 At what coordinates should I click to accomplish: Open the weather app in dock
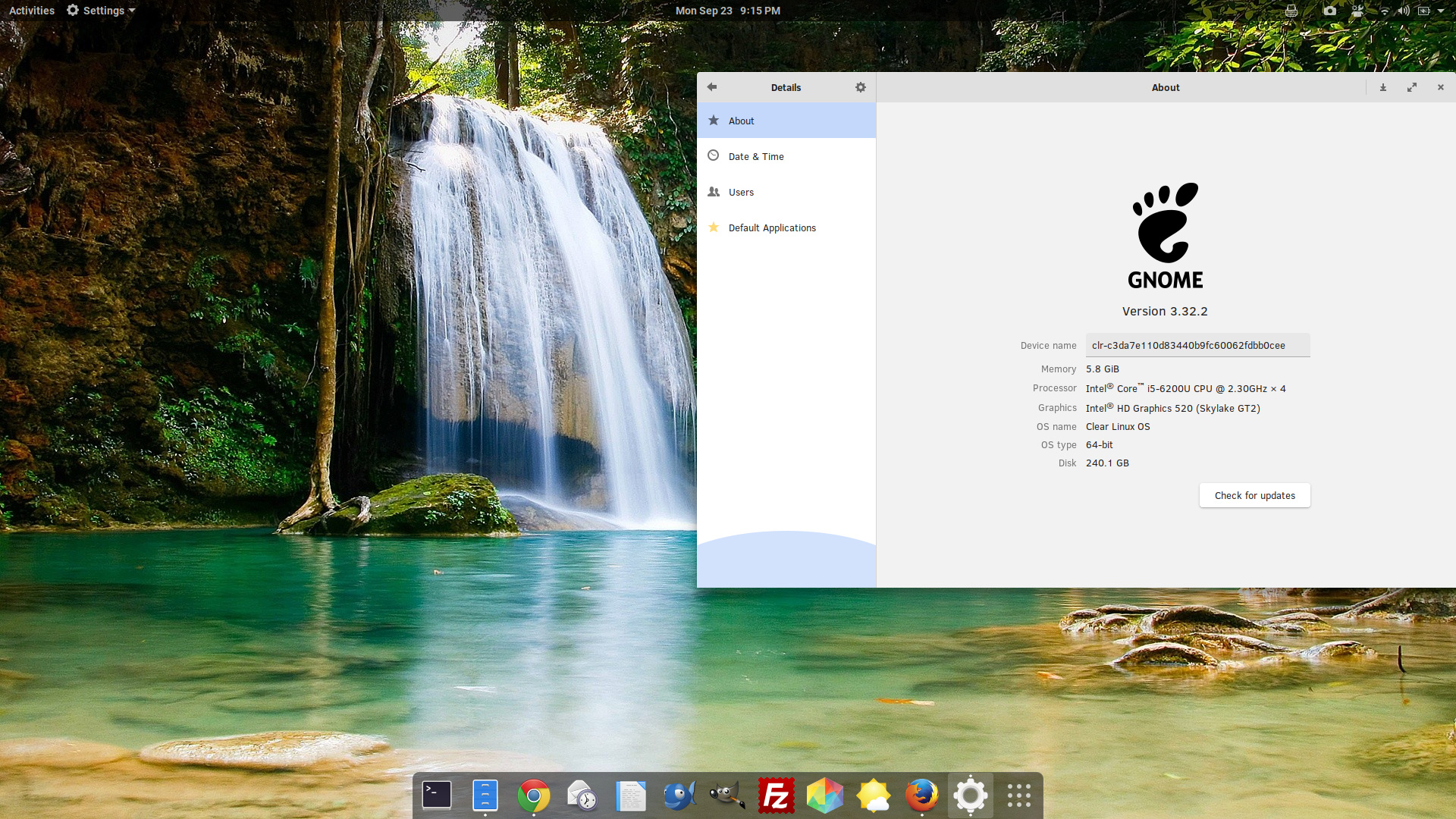tap(874, 795)
